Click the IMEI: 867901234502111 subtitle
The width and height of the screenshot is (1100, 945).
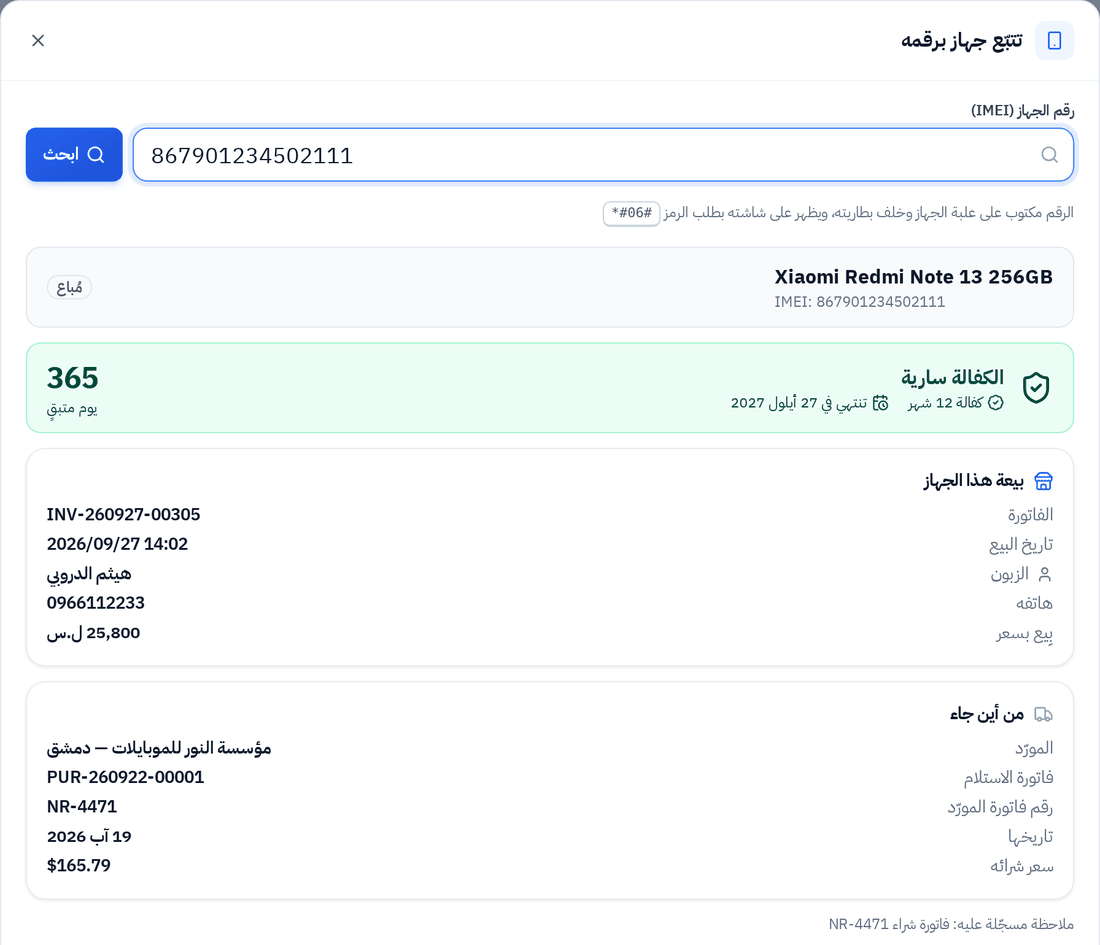click(x=859, y=302)
